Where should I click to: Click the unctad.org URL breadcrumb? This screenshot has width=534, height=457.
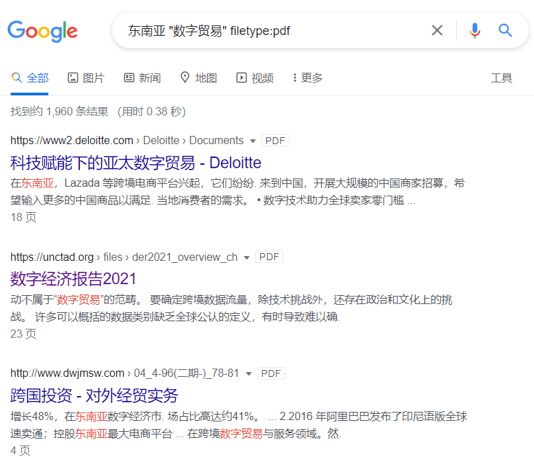(124, 257)
